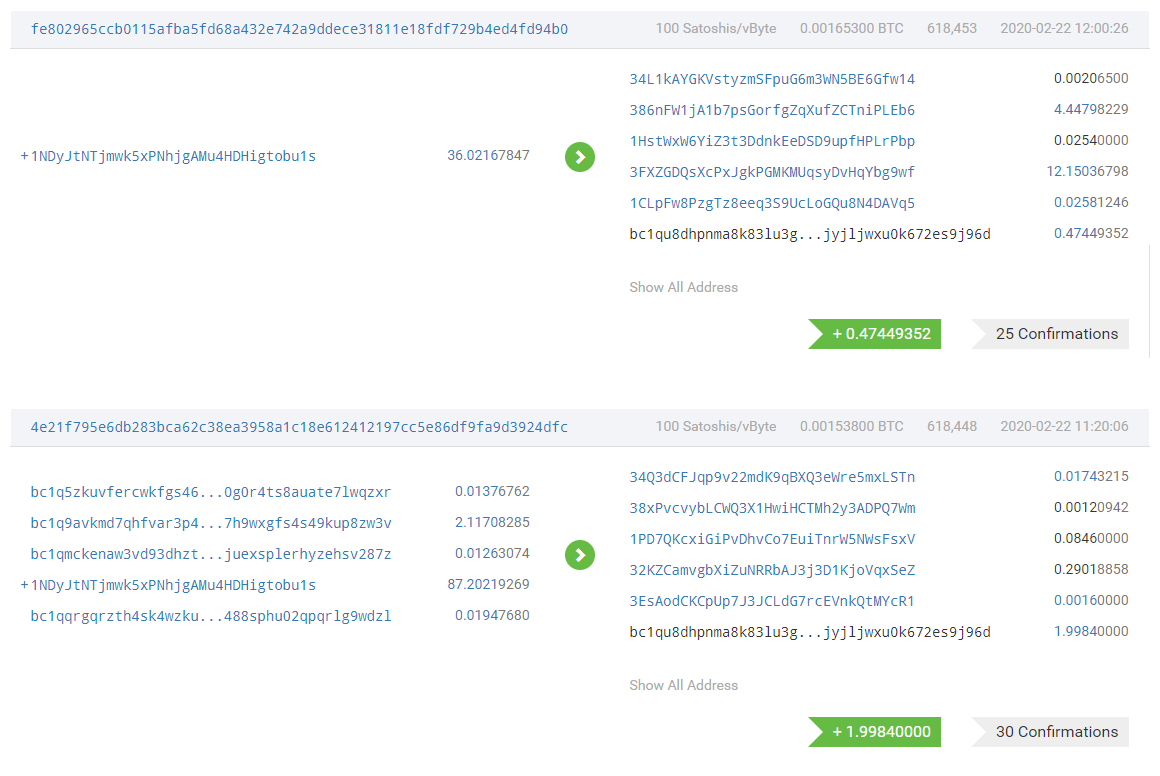Open transaction hash 4e21f795e6db283b

click(299, 427)
